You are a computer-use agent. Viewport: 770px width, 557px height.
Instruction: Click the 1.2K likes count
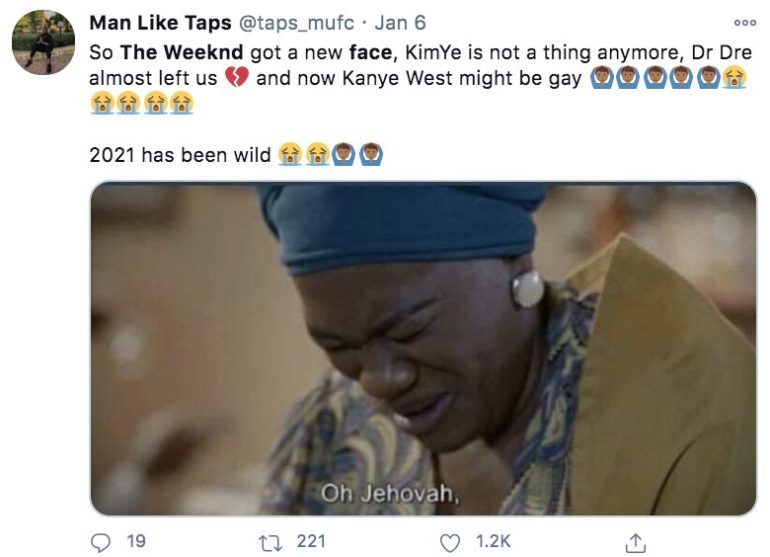(x=493, y=541)
